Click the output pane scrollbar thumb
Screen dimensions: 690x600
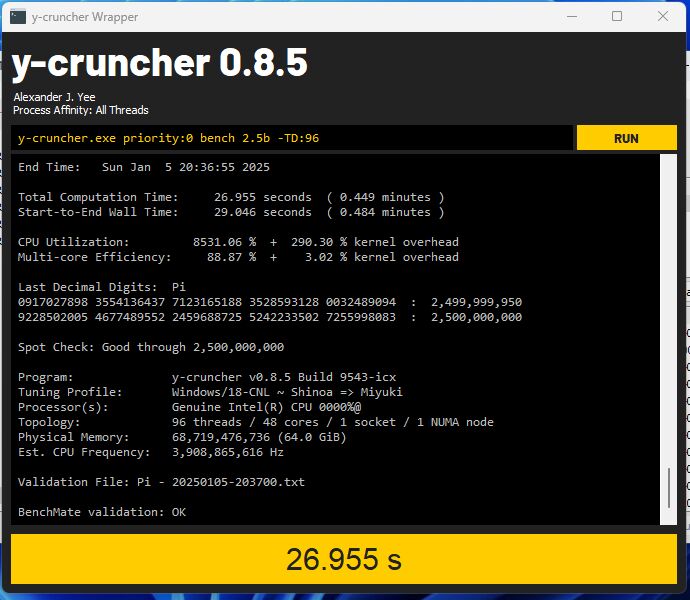pyautogui.click(x=669, y=488)
